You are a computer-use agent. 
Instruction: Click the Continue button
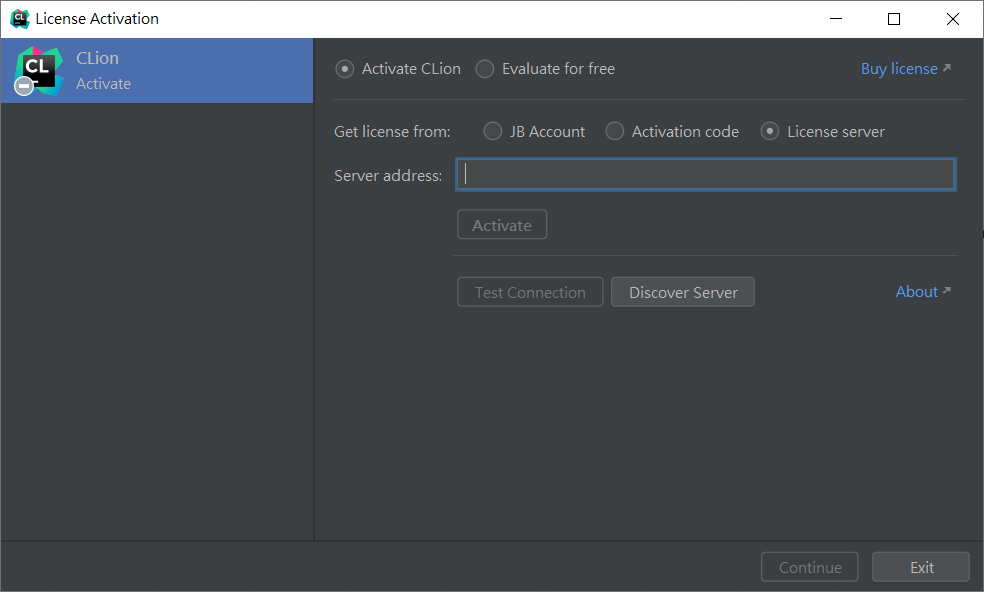tap(810, 567)
